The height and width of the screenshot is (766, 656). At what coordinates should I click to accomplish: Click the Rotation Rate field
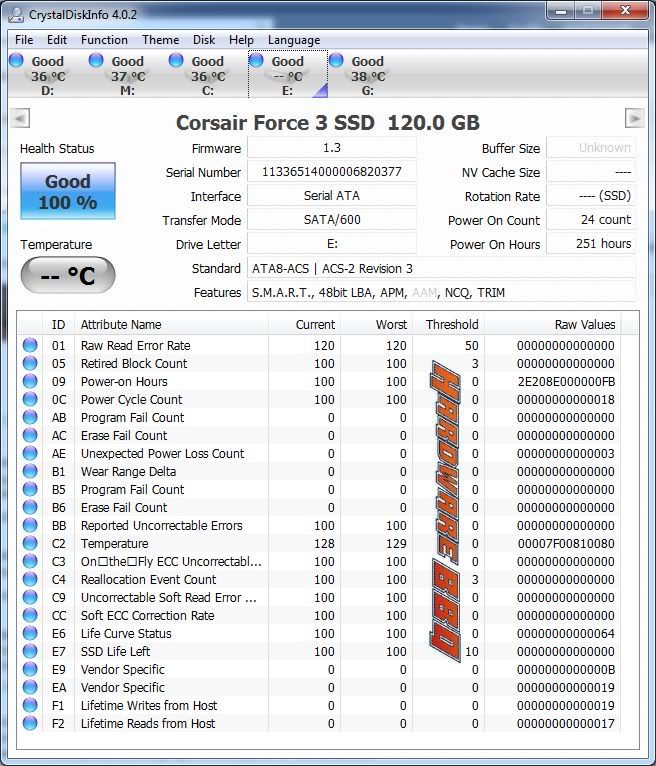[x=591, y=195]
